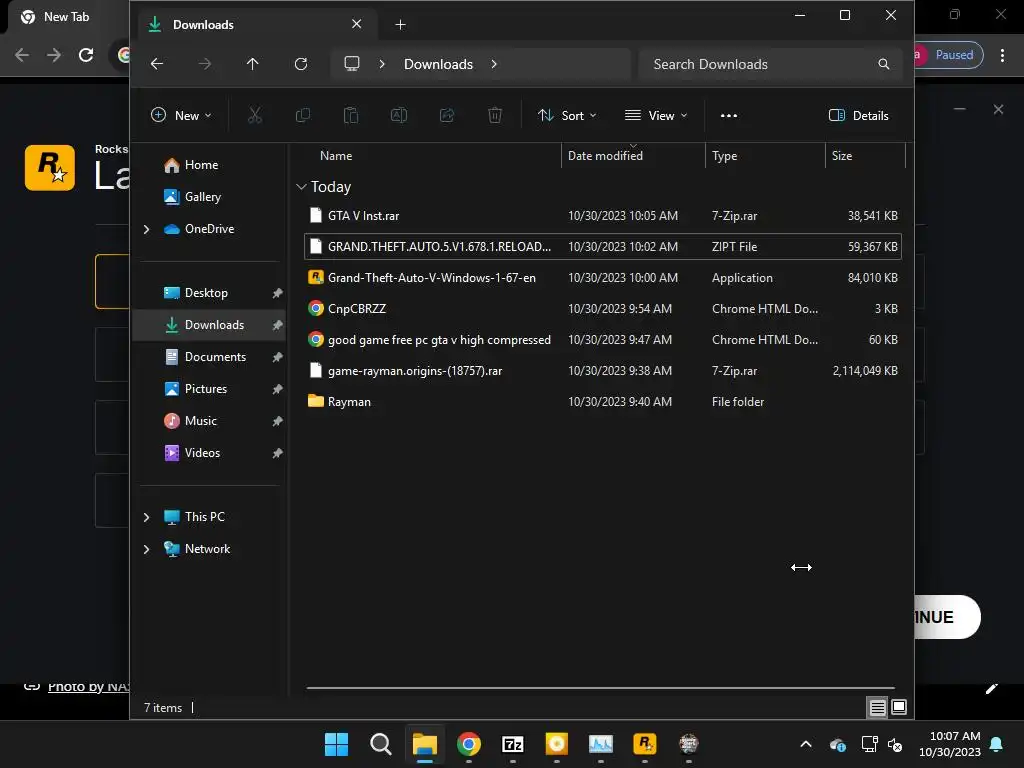
Task: Click the PC monitor icon in the address bar
Action: [352, 64]
